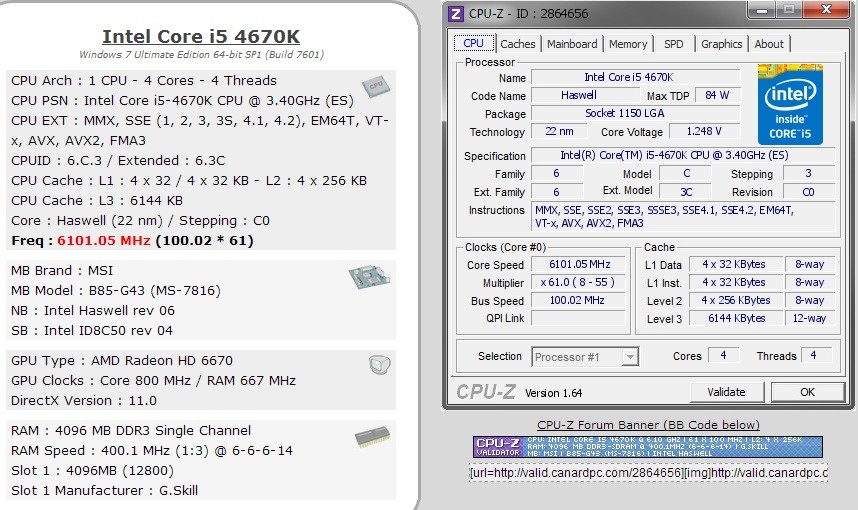Click the RAM stick icon beside RAM info

coord(372,437)
